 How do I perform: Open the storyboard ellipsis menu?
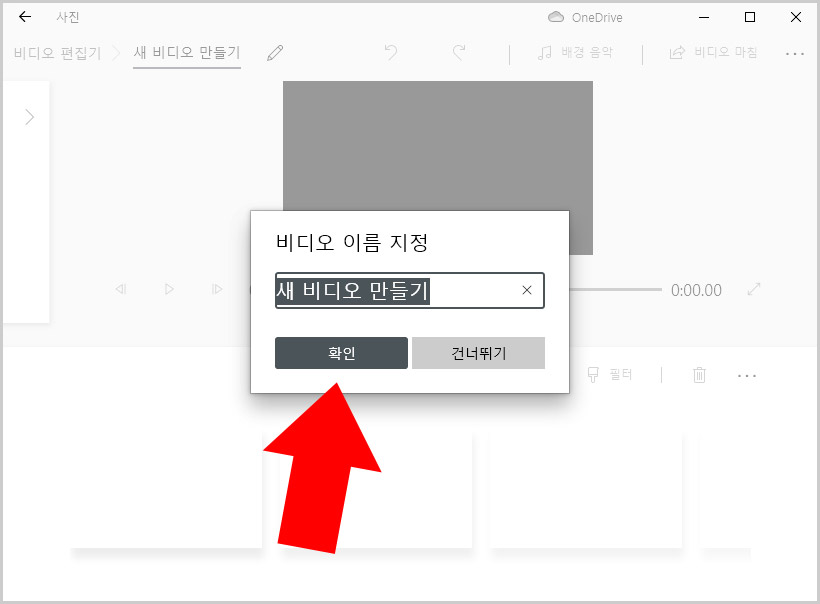tap(748, 375)
